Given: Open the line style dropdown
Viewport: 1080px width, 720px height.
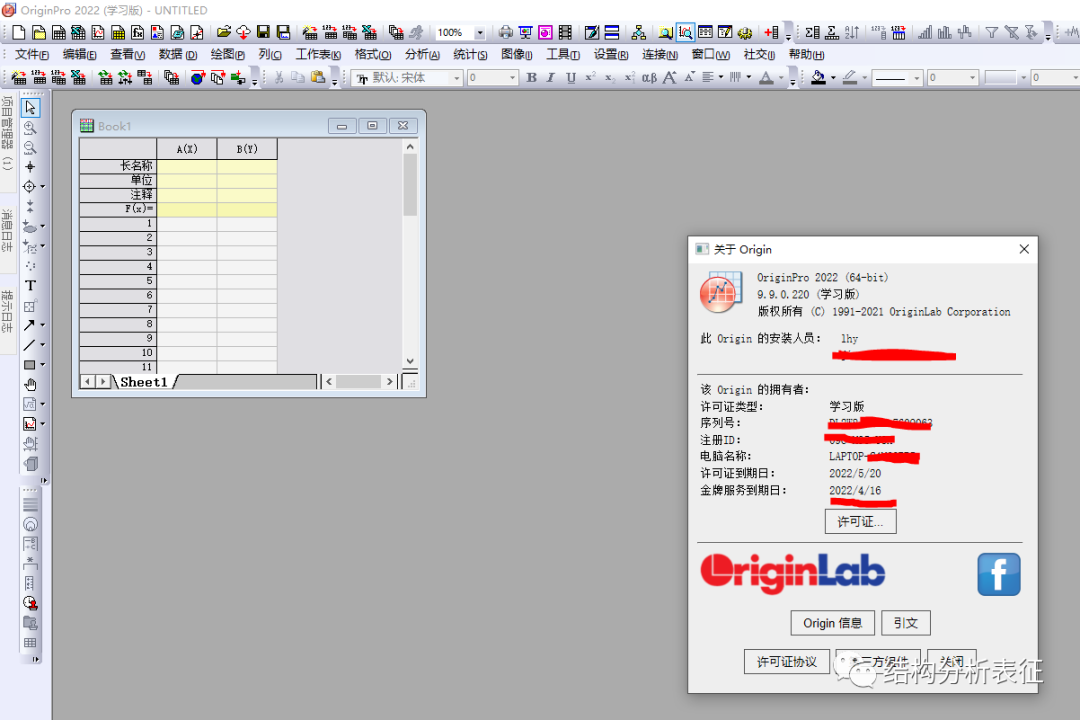Looking at the screenshot, I should tap(916, 79).
